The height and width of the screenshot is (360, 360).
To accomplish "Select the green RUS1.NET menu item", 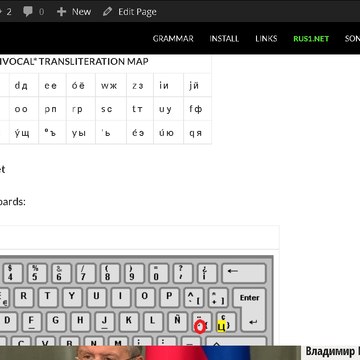I will pyautogui.click(x=311, y=39).
